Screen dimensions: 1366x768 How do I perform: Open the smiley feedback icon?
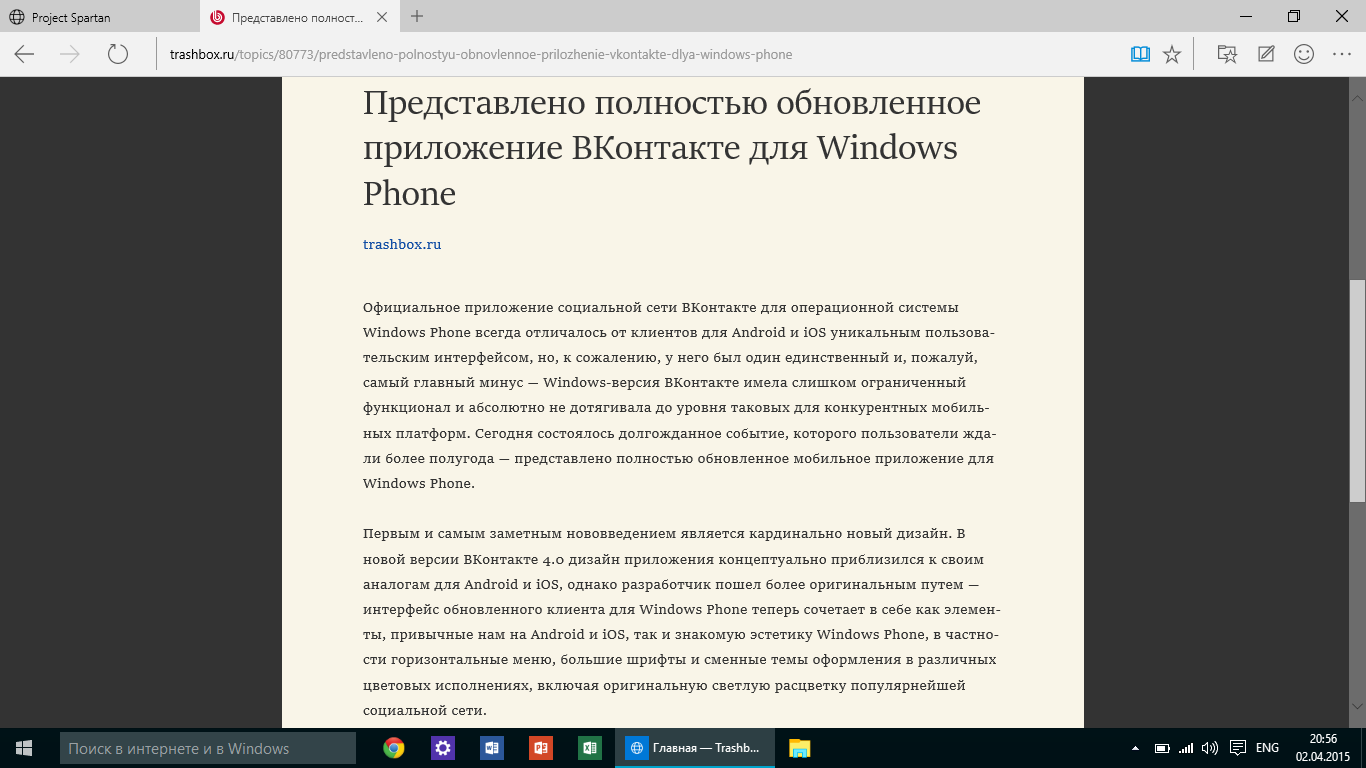coord(1304,54)
